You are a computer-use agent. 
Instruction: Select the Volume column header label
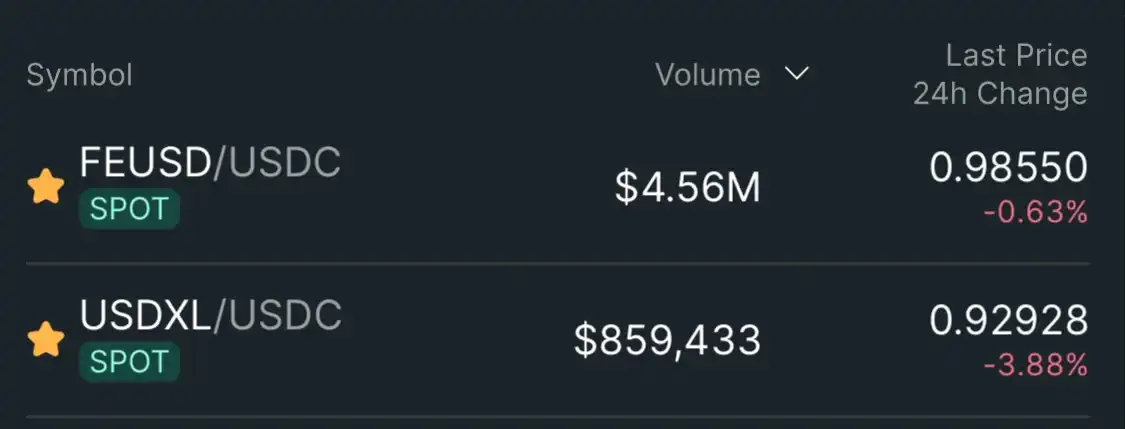(707, 75)
